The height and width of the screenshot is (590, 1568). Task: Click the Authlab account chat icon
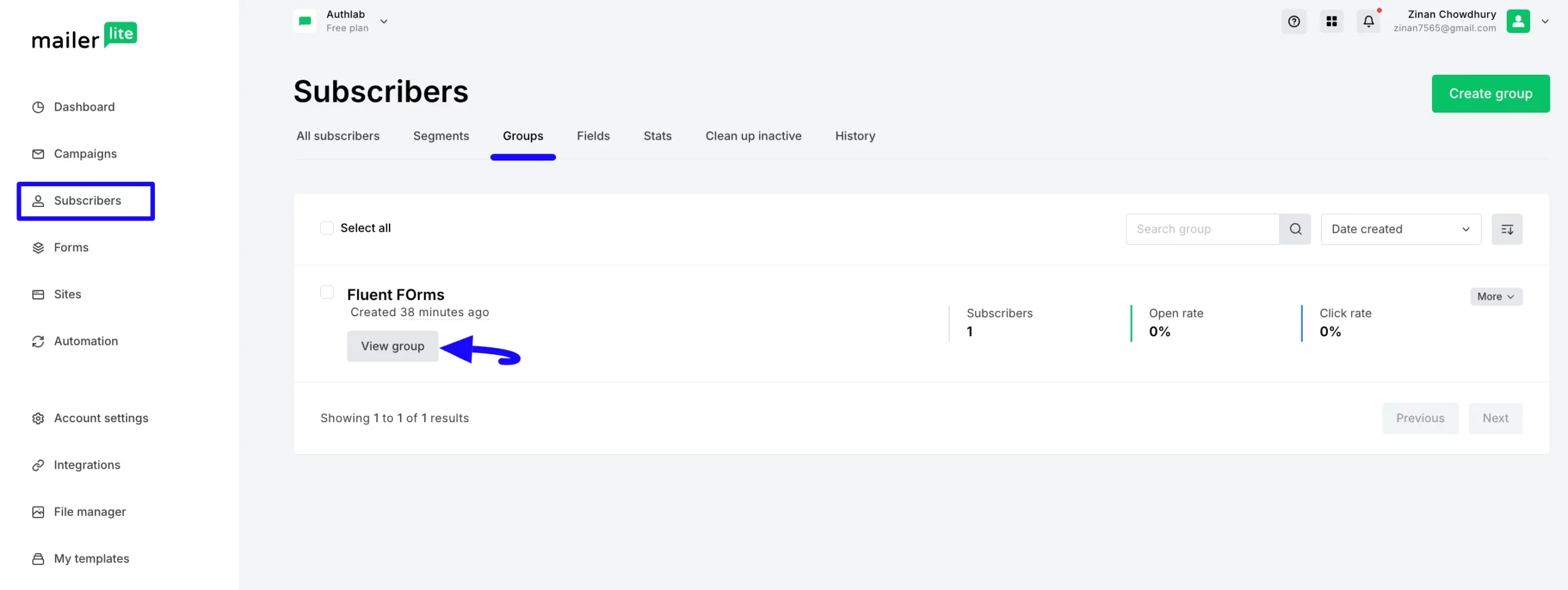click(x=304, y=21)
